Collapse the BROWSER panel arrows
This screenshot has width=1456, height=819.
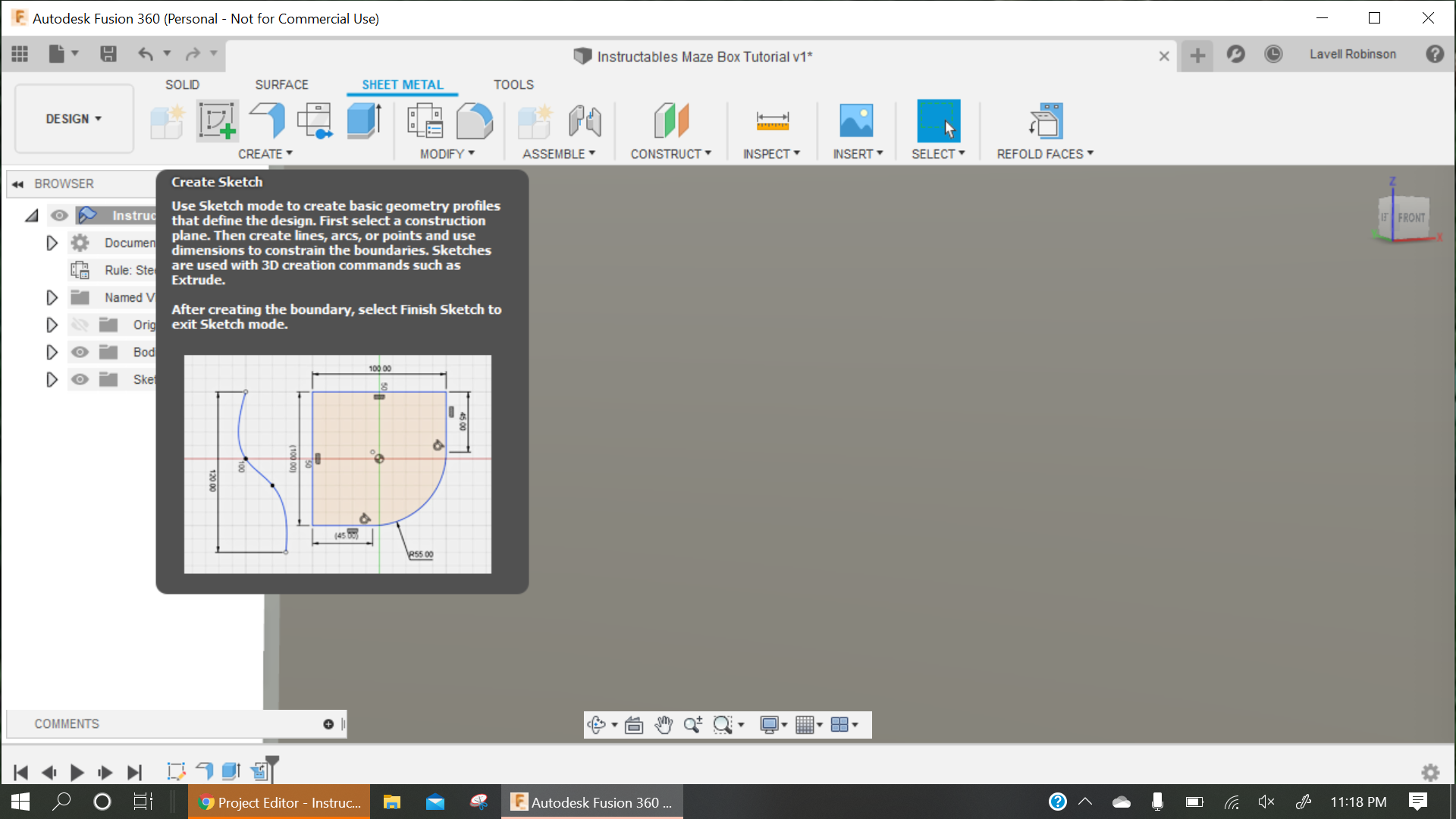[17, 184]
